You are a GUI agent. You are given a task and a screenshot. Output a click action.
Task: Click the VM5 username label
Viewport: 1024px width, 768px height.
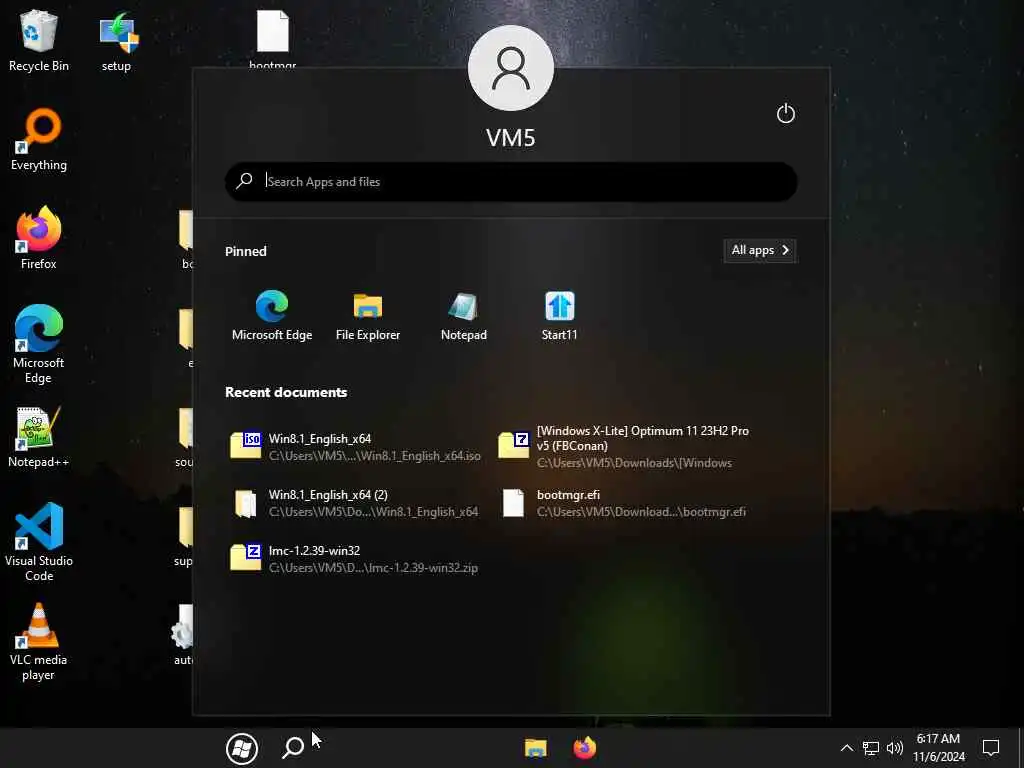click(x=511, y=138)
